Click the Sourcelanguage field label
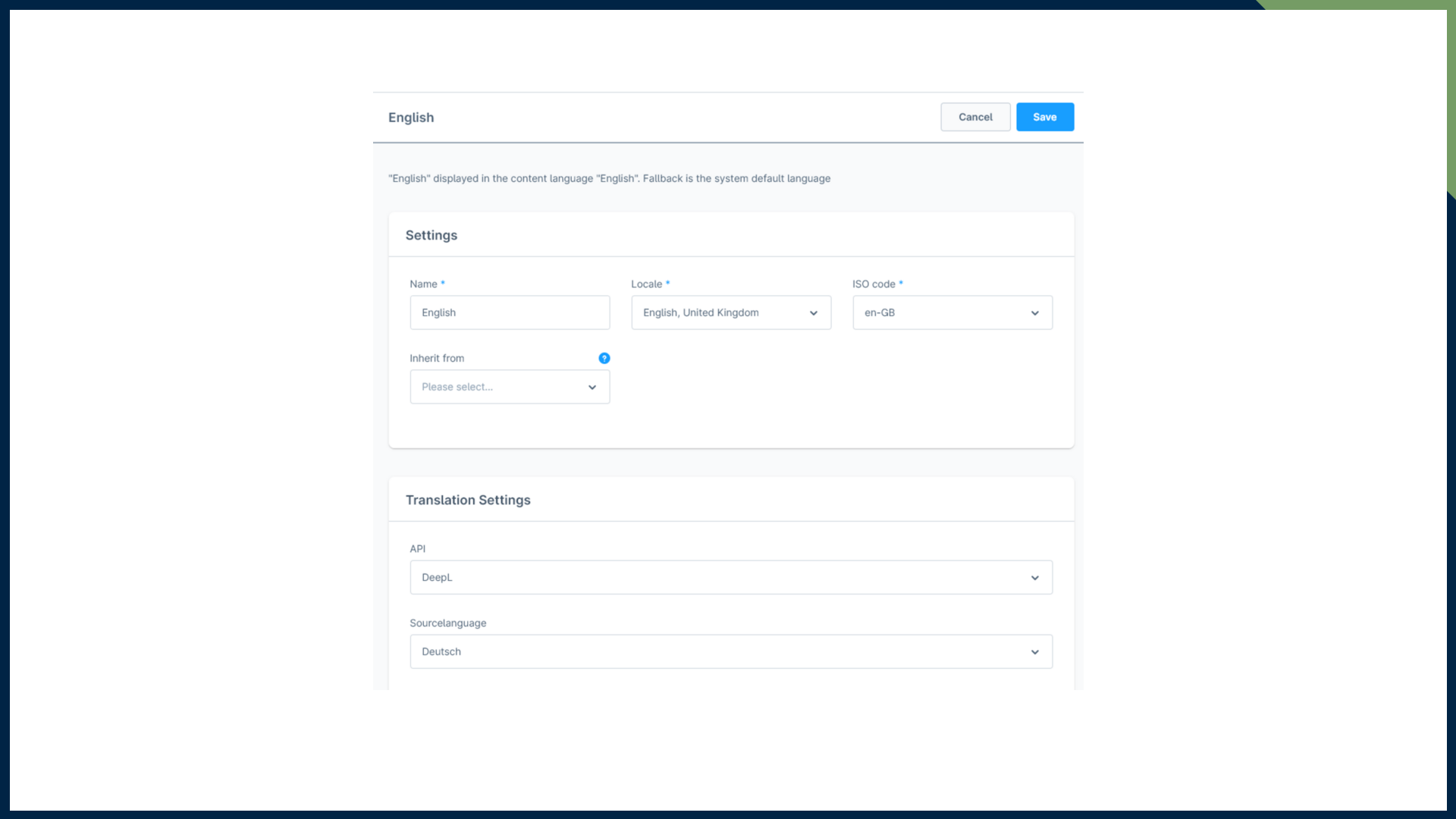The image size is (1456, 819). 447,623
